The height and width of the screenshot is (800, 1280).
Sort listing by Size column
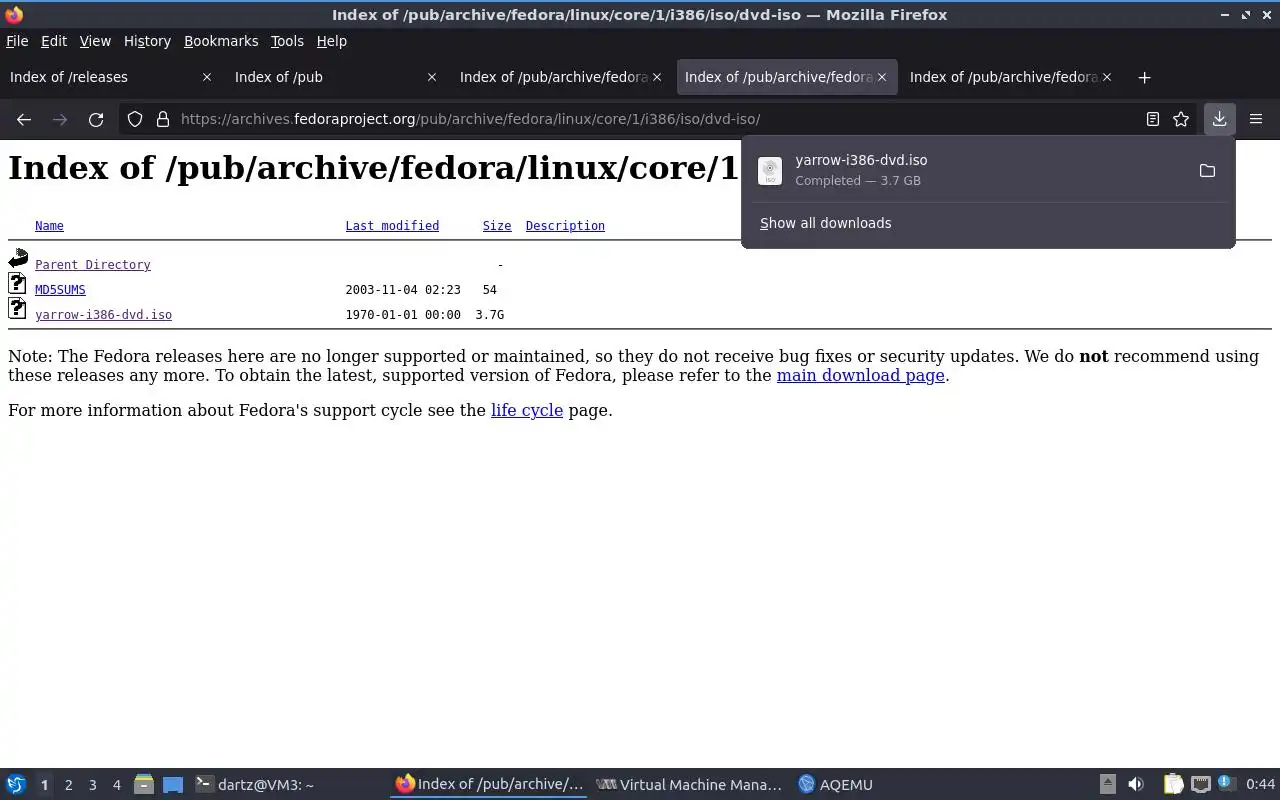(497, 226)
